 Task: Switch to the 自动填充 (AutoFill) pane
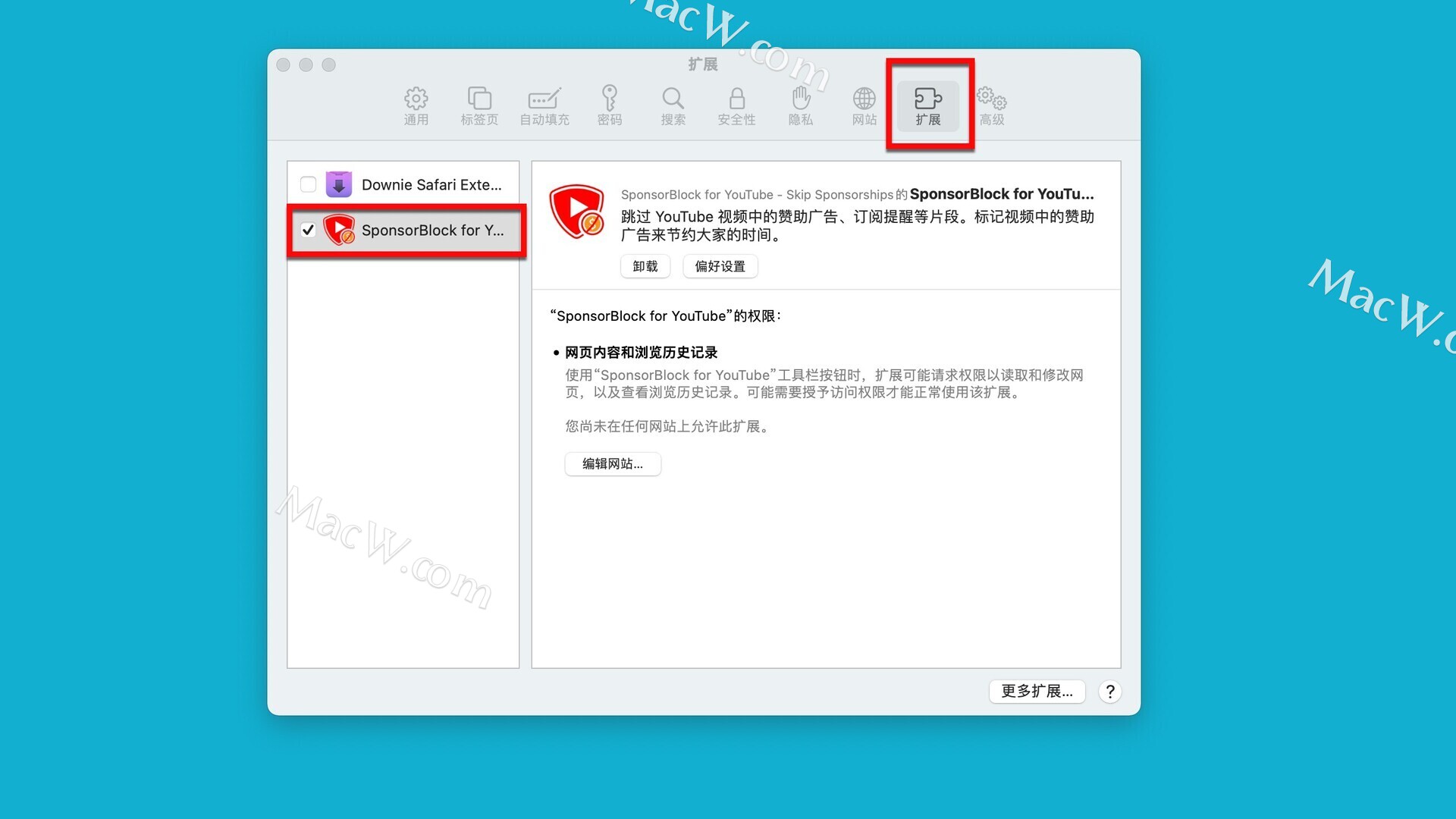coord(544,106)
